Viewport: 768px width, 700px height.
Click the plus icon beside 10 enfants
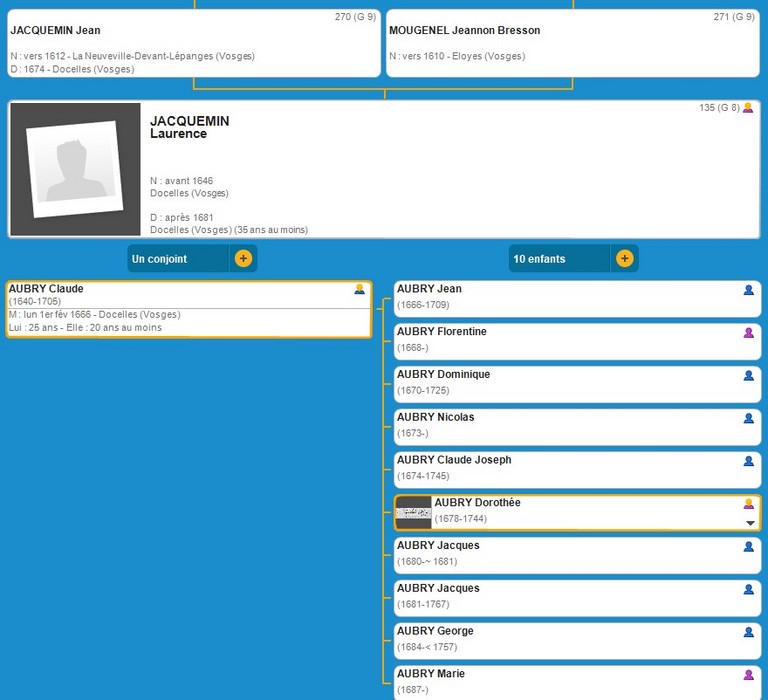point(624,259)
